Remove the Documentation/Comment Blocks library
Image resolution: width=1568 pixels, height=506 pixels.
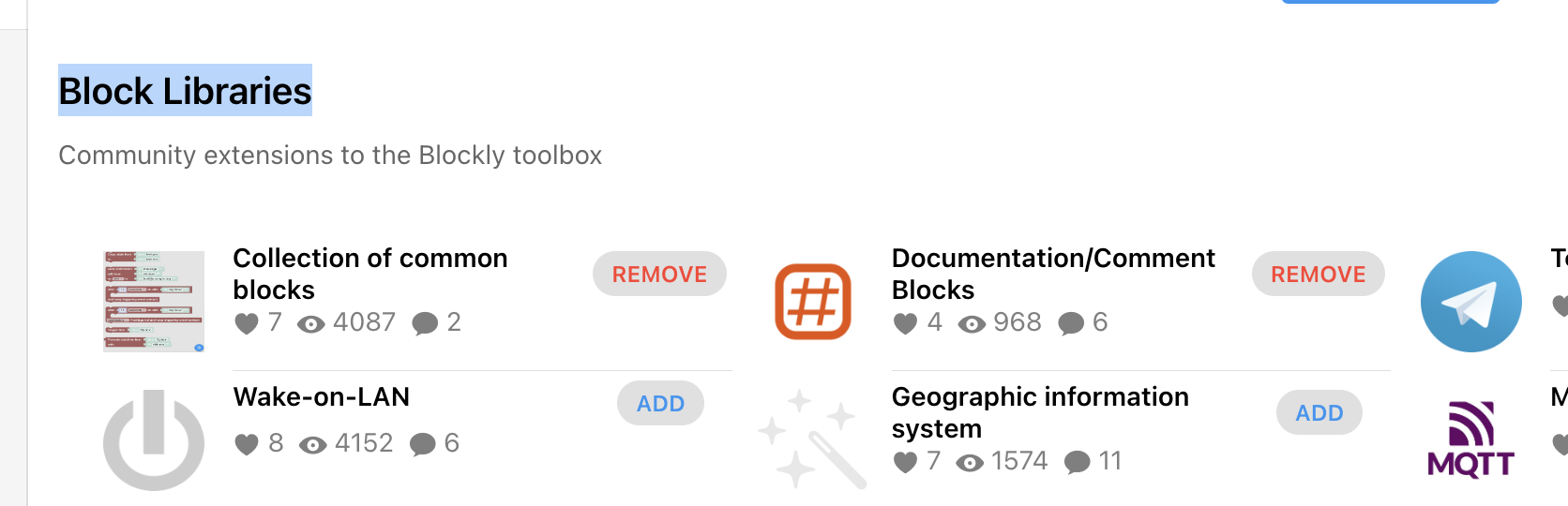click(x=1318, y=274)
